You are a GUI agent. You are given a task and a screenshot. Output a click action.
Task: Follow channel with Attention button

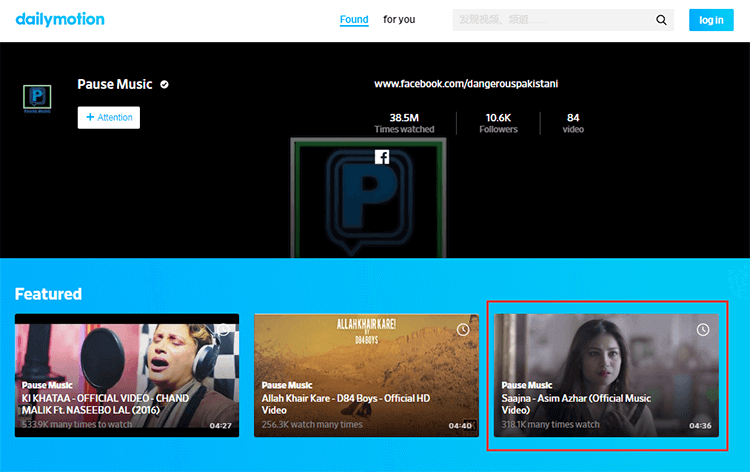click(109, 117)
